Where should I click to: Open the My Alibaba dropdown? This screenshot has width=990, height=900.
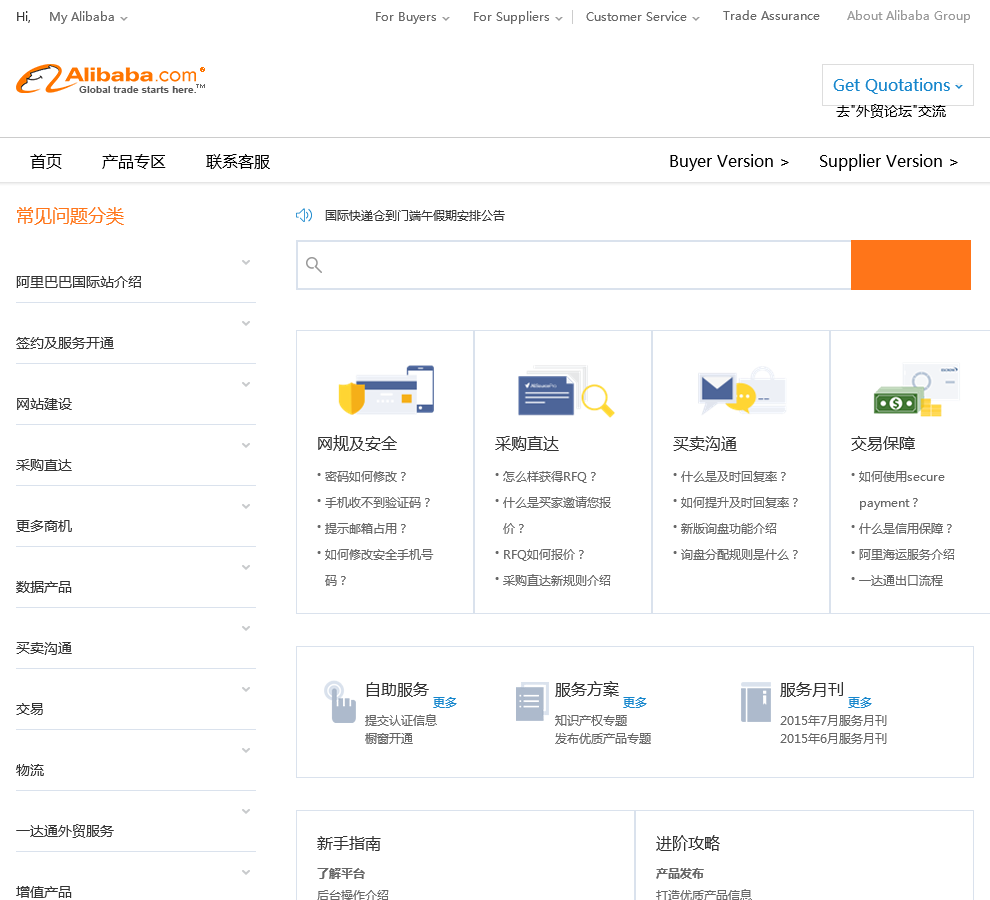[88, 17]
